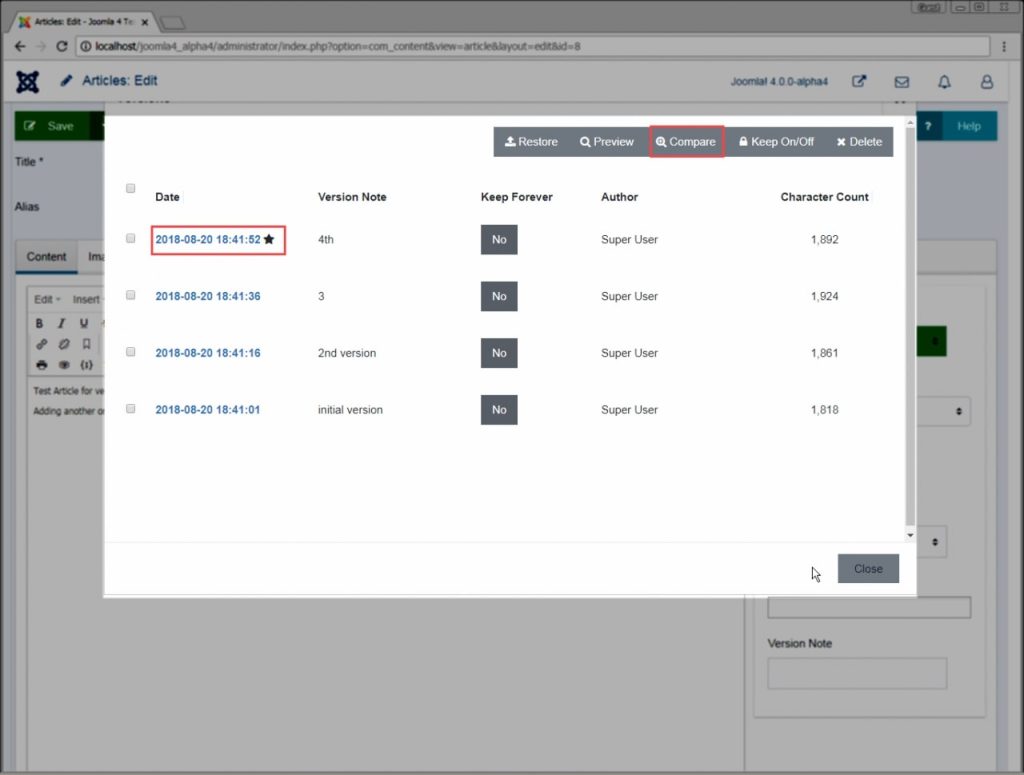The image size is (1024, 775).
Task: Click the pencil icon beside Articles: Edit
Action: (x=66, y=81)
